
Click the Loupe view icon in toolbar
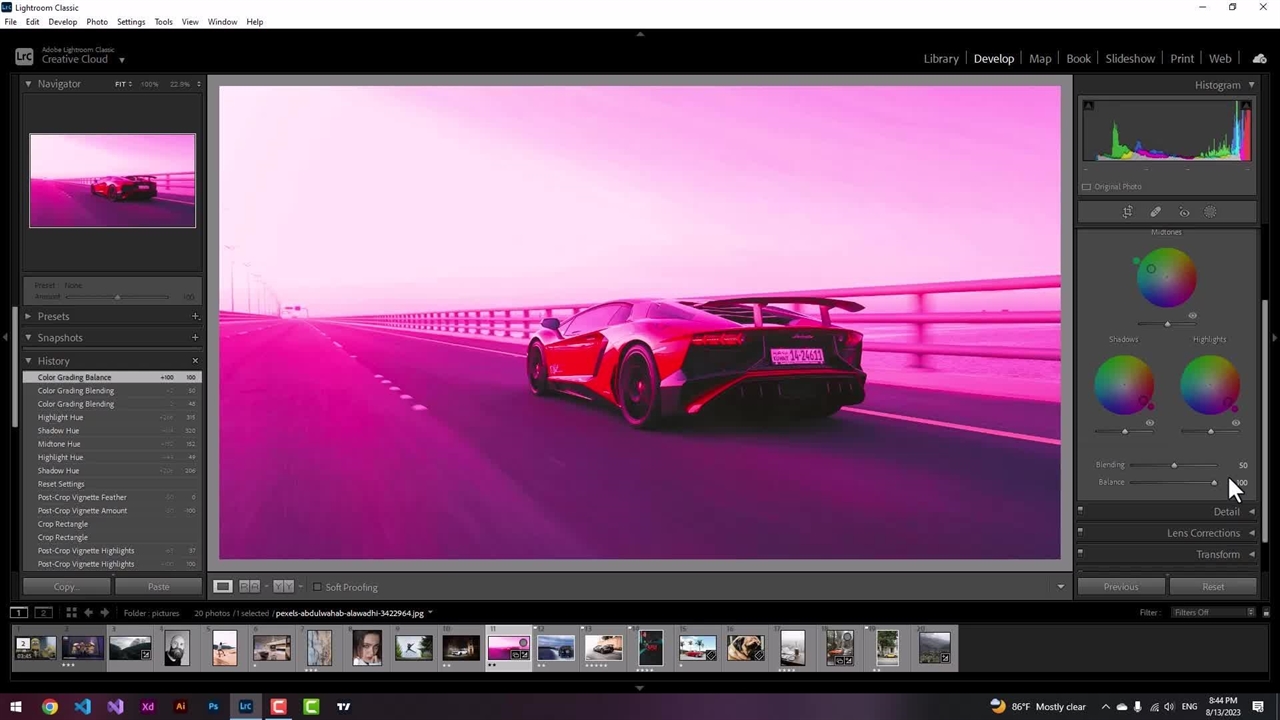tap(223, 587)
